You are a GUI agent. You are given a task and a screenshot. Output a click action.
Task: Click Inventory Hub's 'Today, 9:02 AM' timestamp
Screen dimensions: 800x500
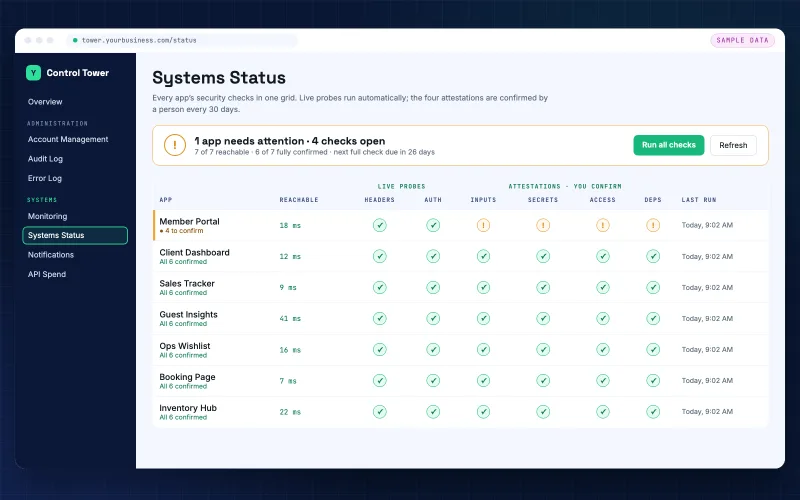707,412
